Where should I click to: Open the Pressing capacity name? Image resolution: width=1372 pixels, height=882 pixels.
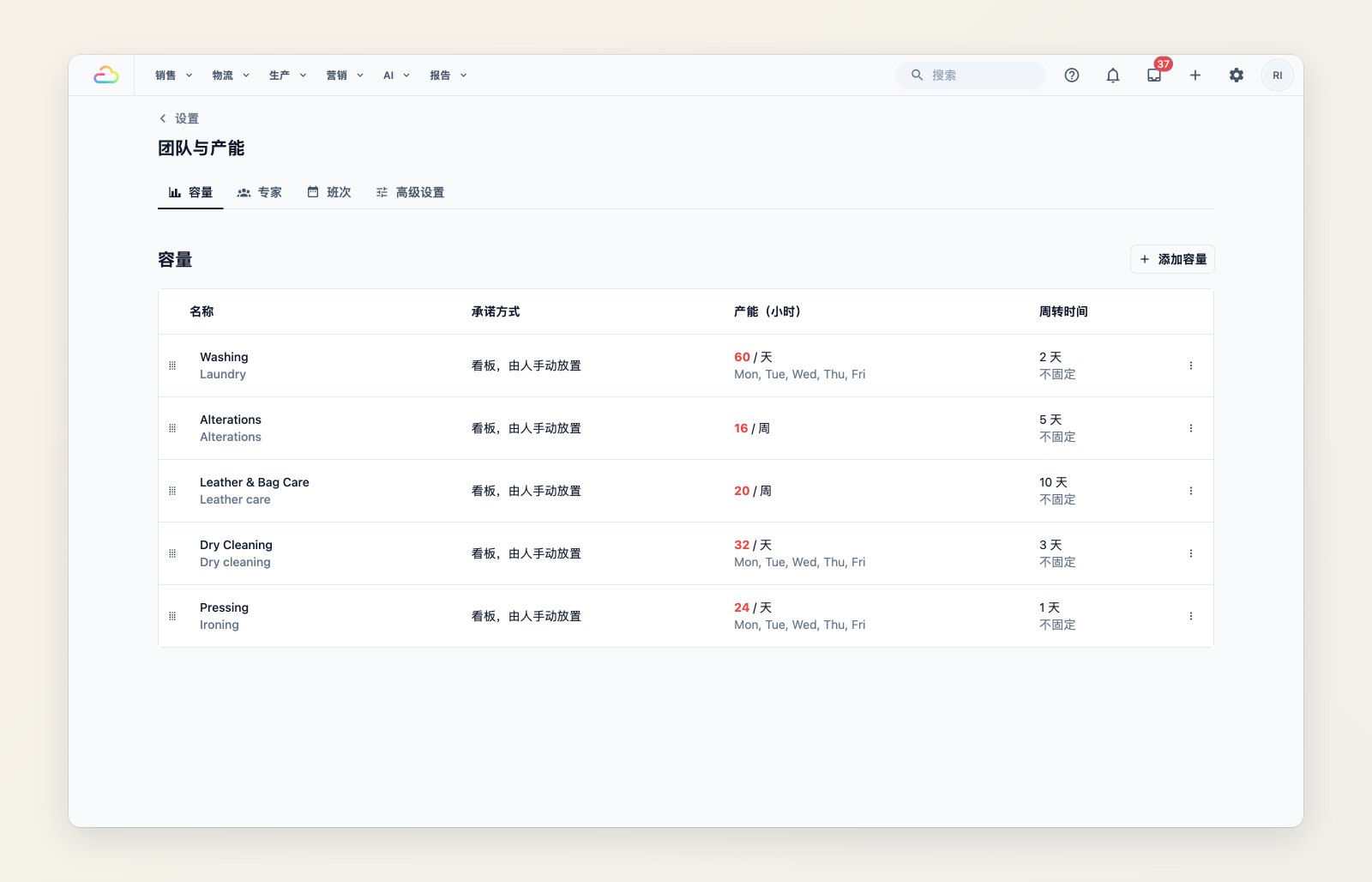point(224,607)
